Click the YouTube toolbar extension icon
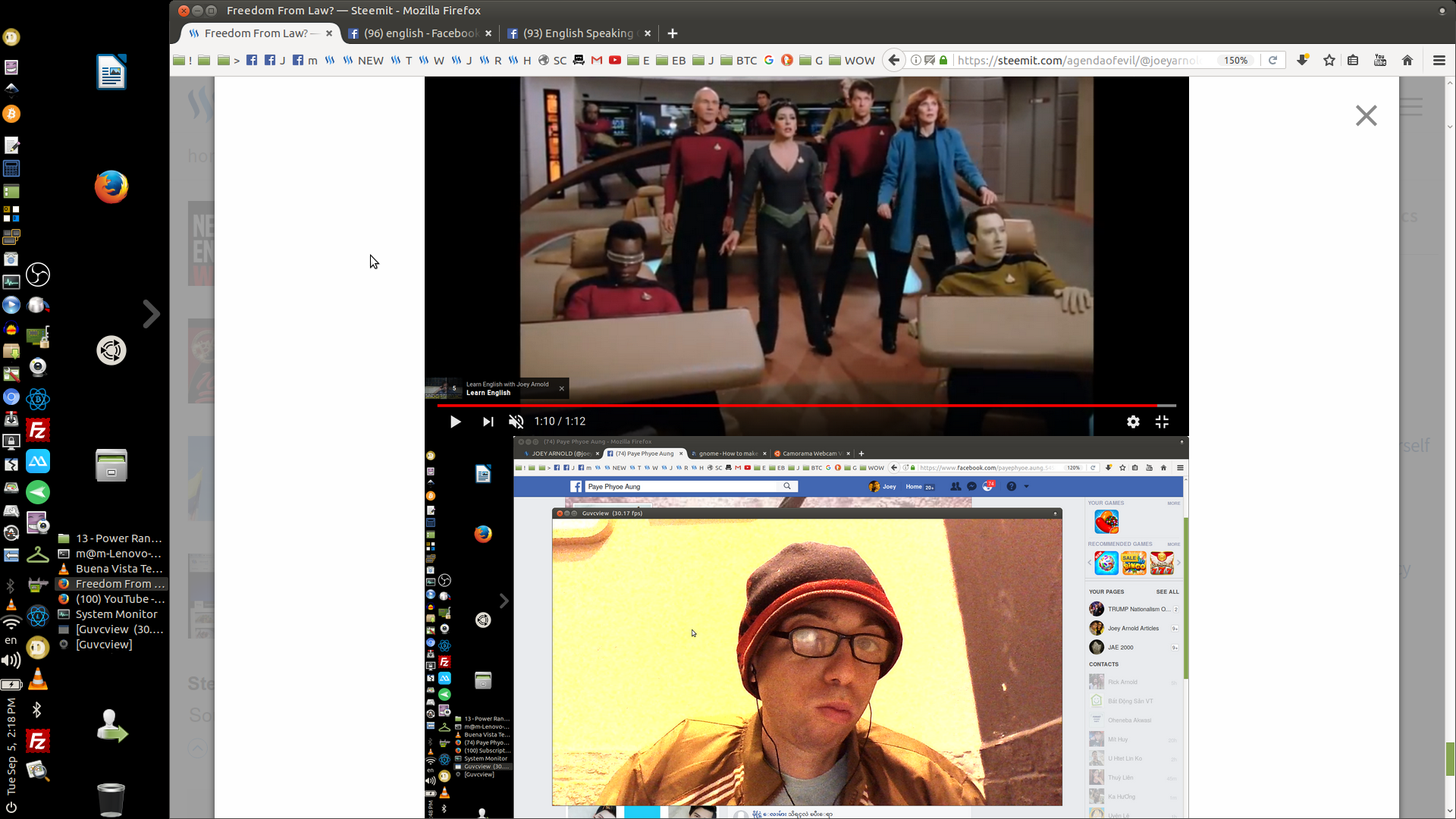This screenshot has height=819, width=1456. point(1380,60)
